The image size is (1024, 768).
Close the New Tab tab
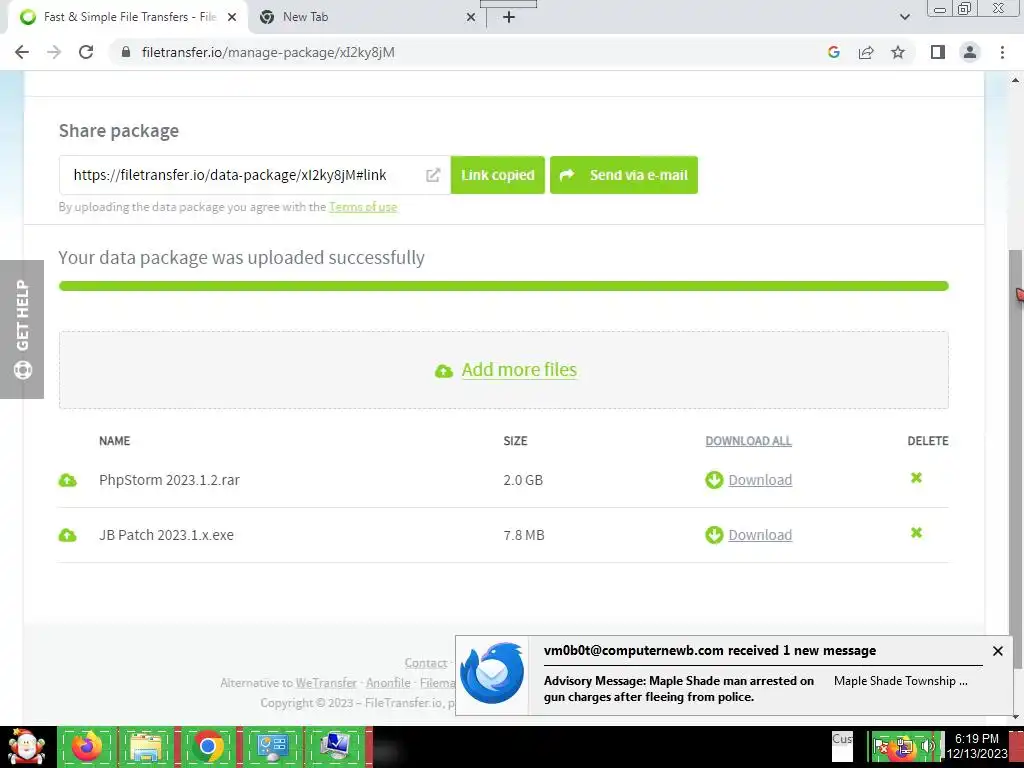pyautogui.click(x=470, y=17)
